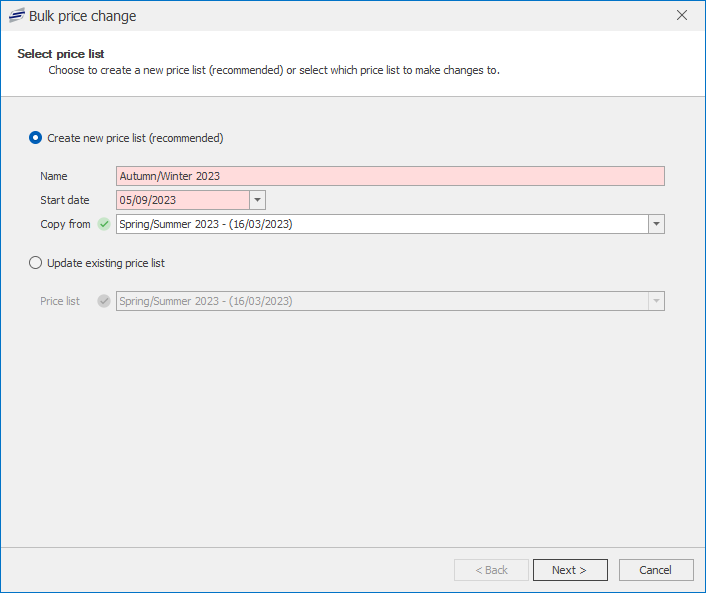Click the Start date field showing 05/09/2023
Viewport: 706px width, 593px height.
(182, 200)
